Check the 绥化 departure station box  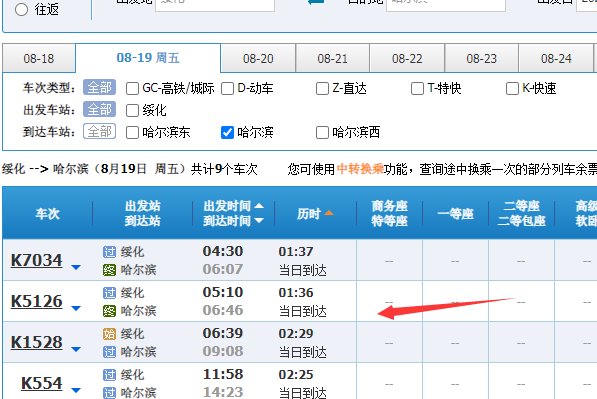click(x=132, y=110)
